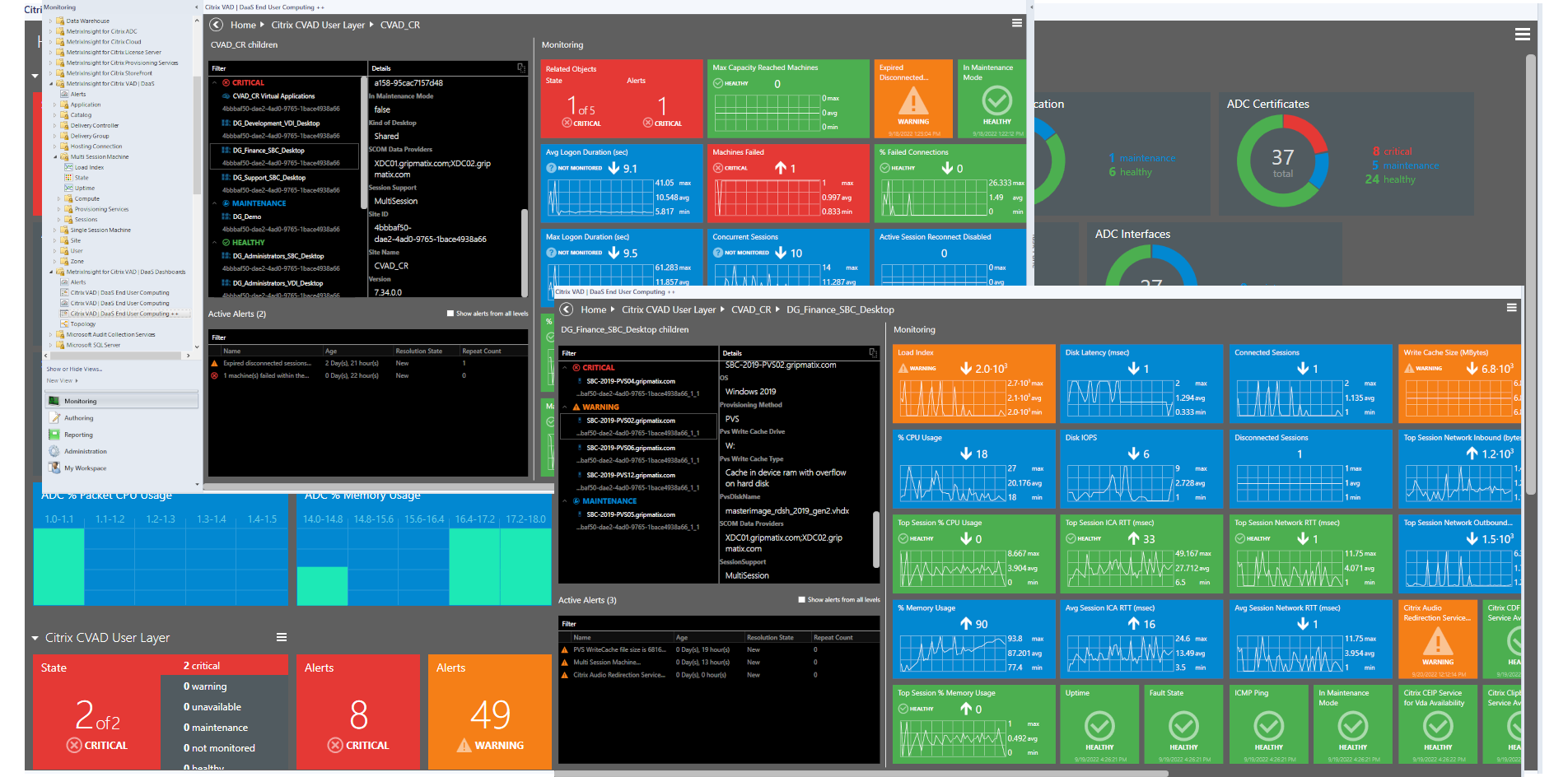The height and width of the screenshot is (777, 1568).
Task: Collapse the Citrix CVAD User Layer section triangle
Action: [x=35, y=638]
